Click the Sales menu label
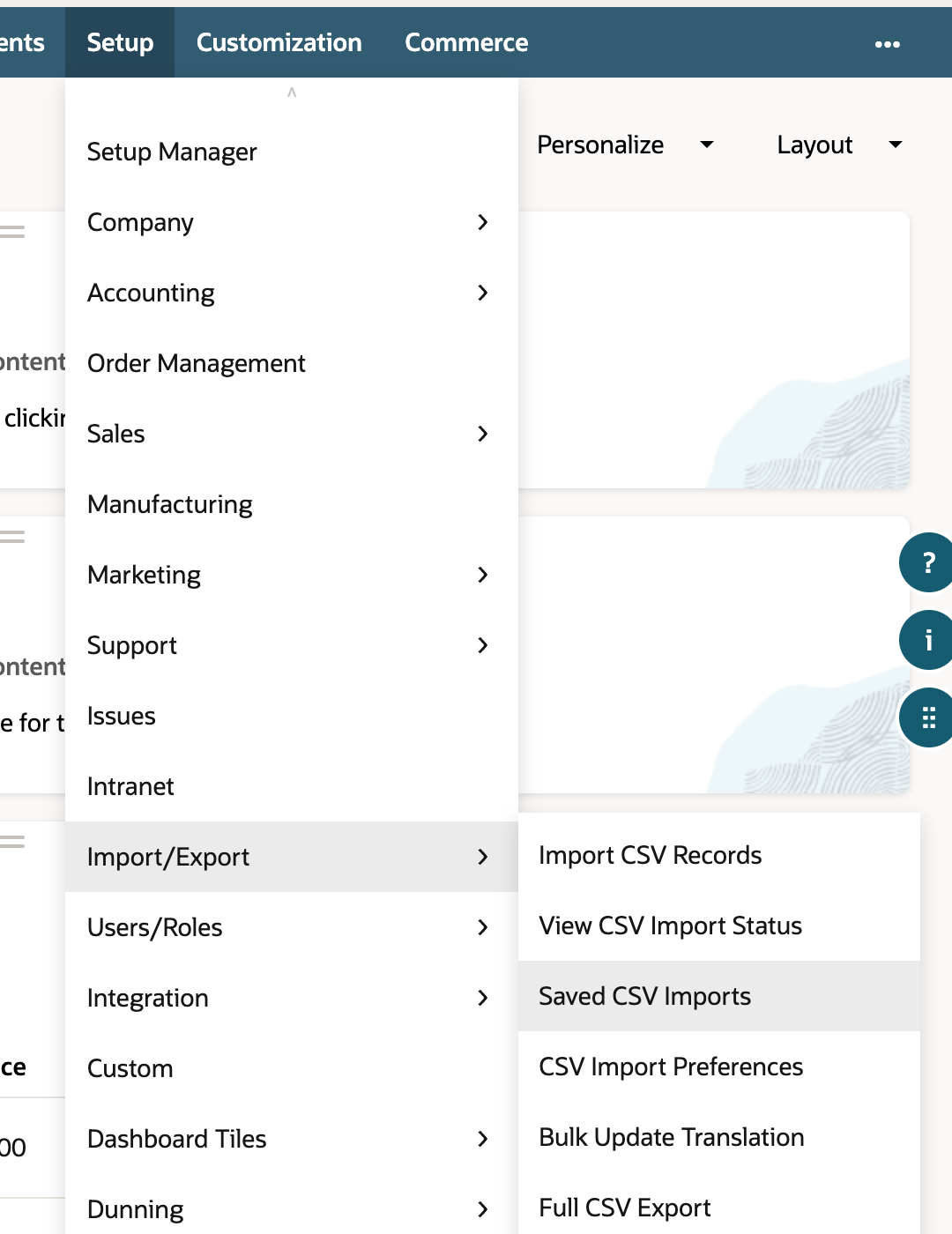The image size is (952, 1234). click(x=116, y=434)
